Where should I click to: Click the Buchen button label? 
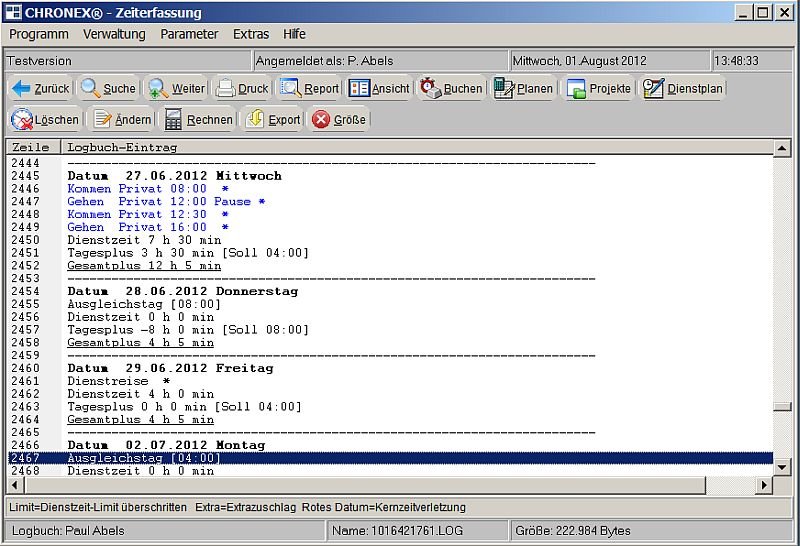coord(463,89)
